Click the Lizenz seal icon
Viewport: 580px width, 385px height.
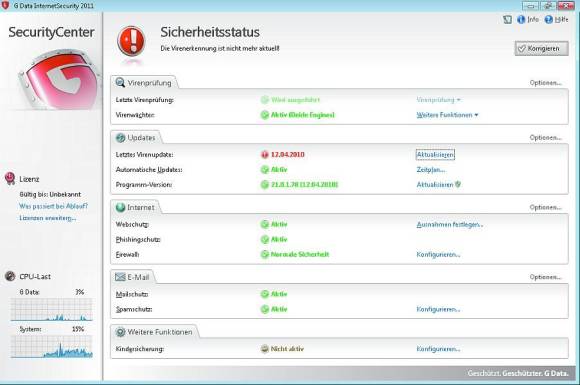10,179
